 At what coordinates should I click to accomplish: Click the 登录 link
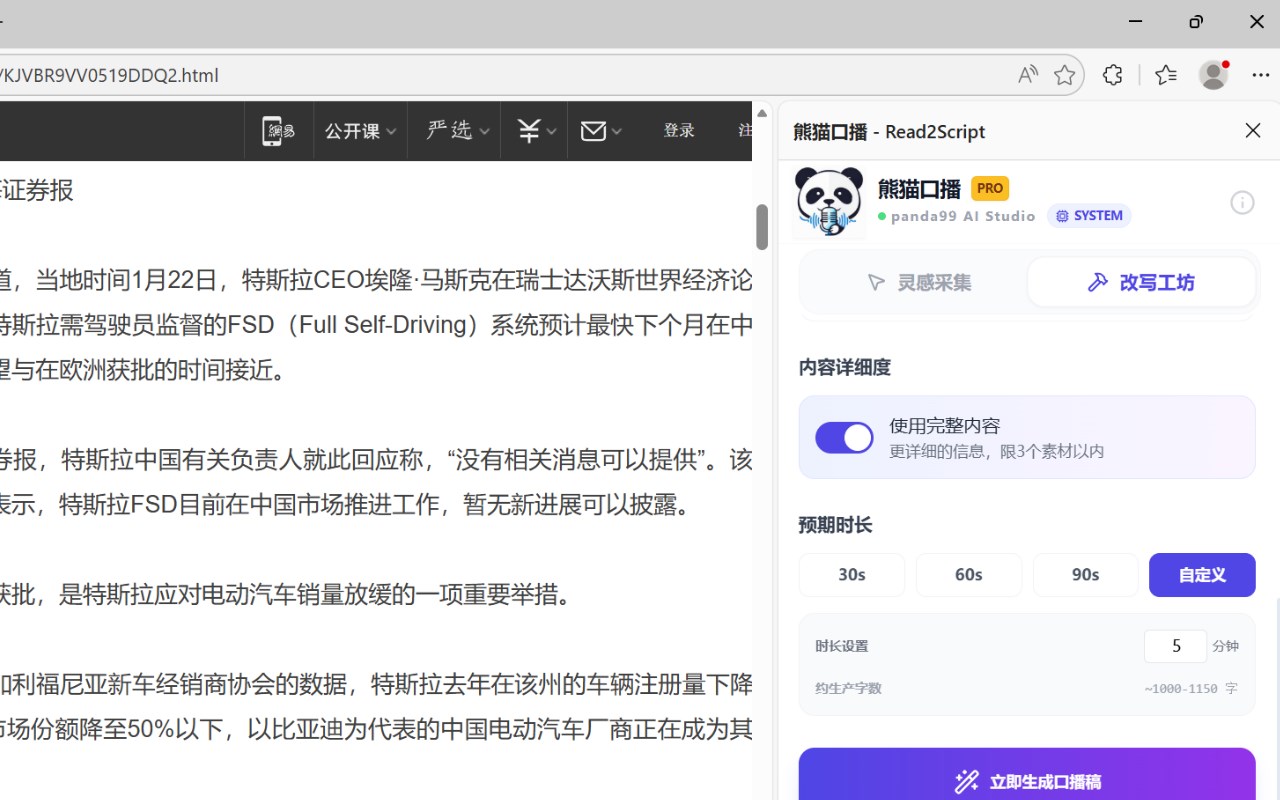pyautogui.click(x=679, y=131)
